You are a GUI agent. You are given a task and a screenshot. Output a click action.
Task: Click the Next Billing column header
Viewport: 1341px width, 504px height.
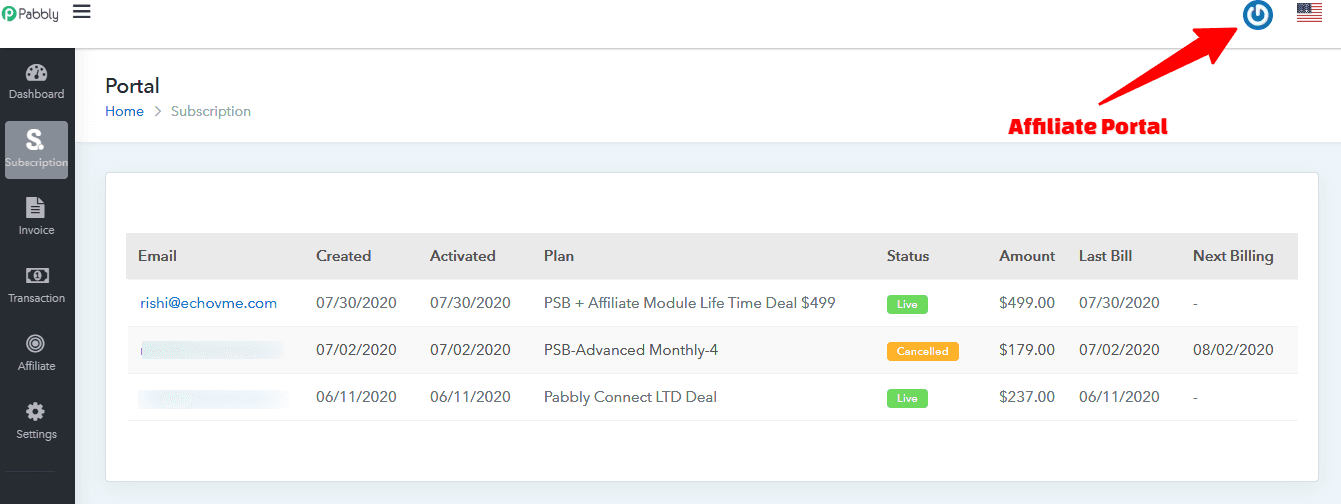(x=1233, y=256)
